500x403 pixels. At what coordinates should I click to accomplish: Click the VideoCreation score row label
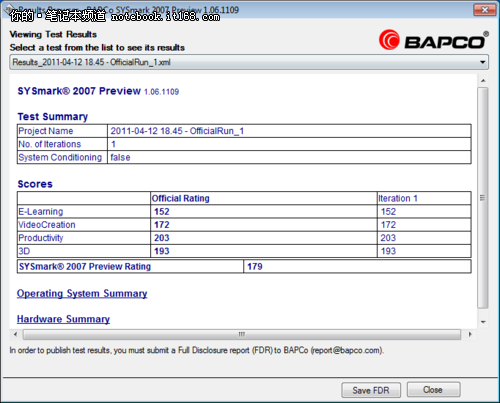[47, 225]
